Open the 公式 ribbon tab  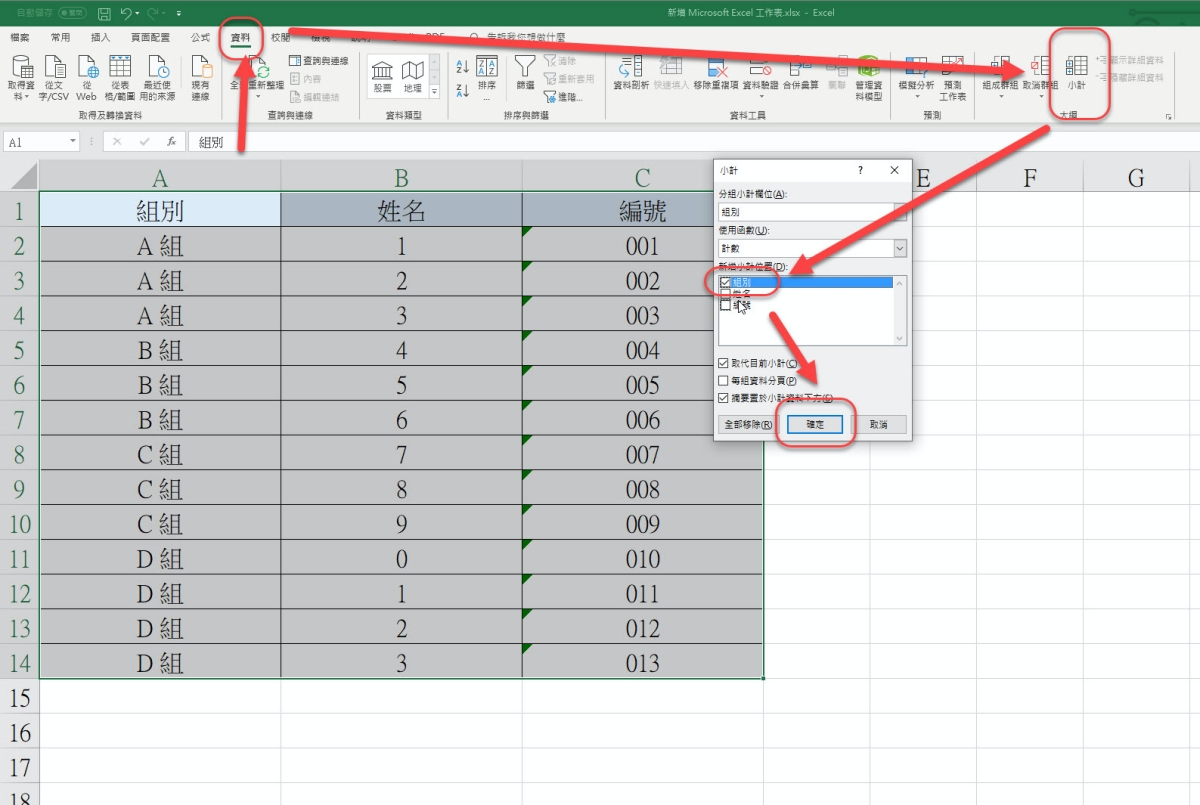[200, 37]
